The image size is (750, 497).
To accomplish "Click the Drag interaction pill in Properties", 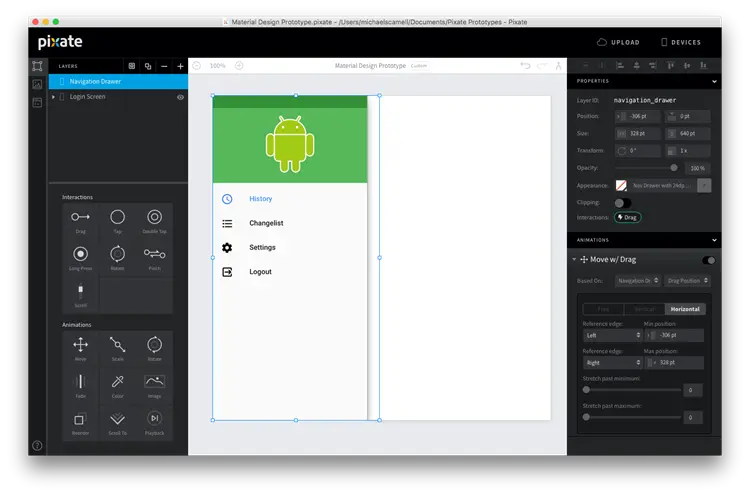I will pyautogui.click(x=628, y=217).
